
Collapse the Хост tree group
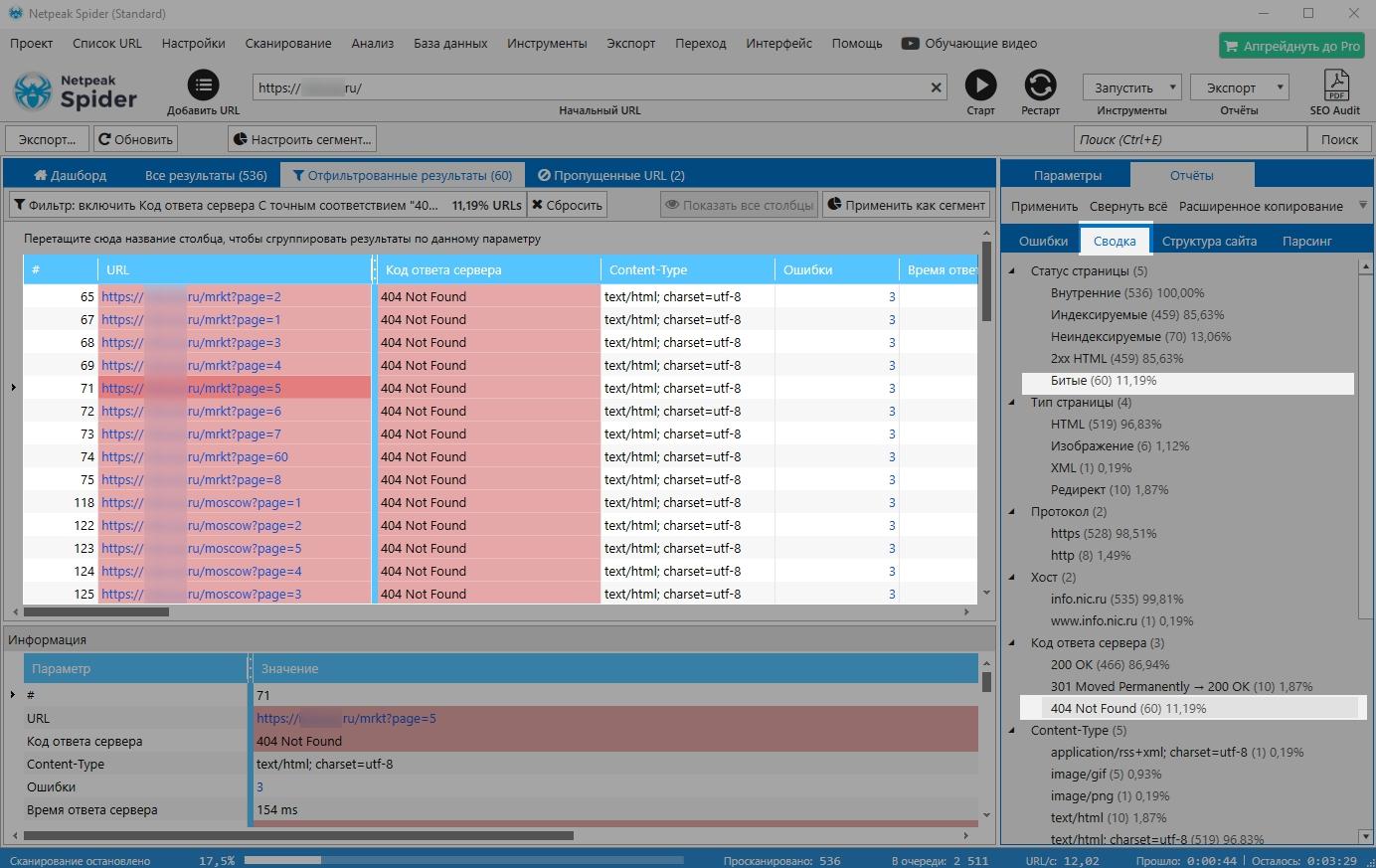[1013, 577]
